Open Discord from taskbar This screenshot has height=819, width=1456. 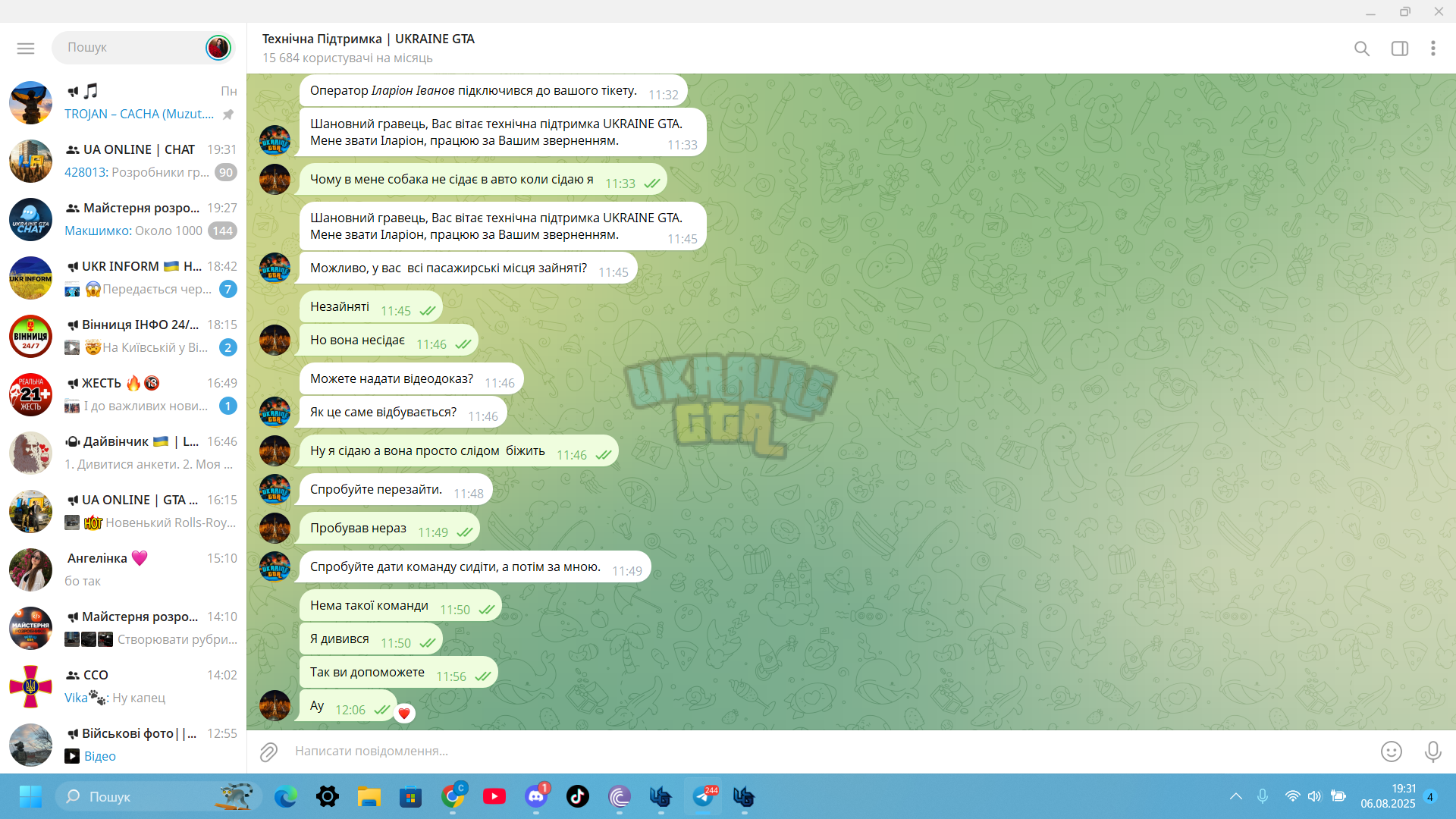[x=536, y=796]
